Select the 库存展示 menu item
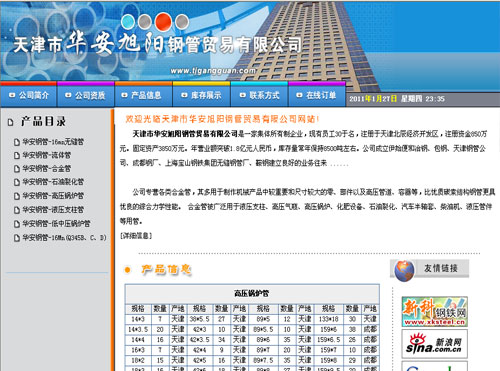The width and height of the screenshot is (500, 371). click(201, 95)
